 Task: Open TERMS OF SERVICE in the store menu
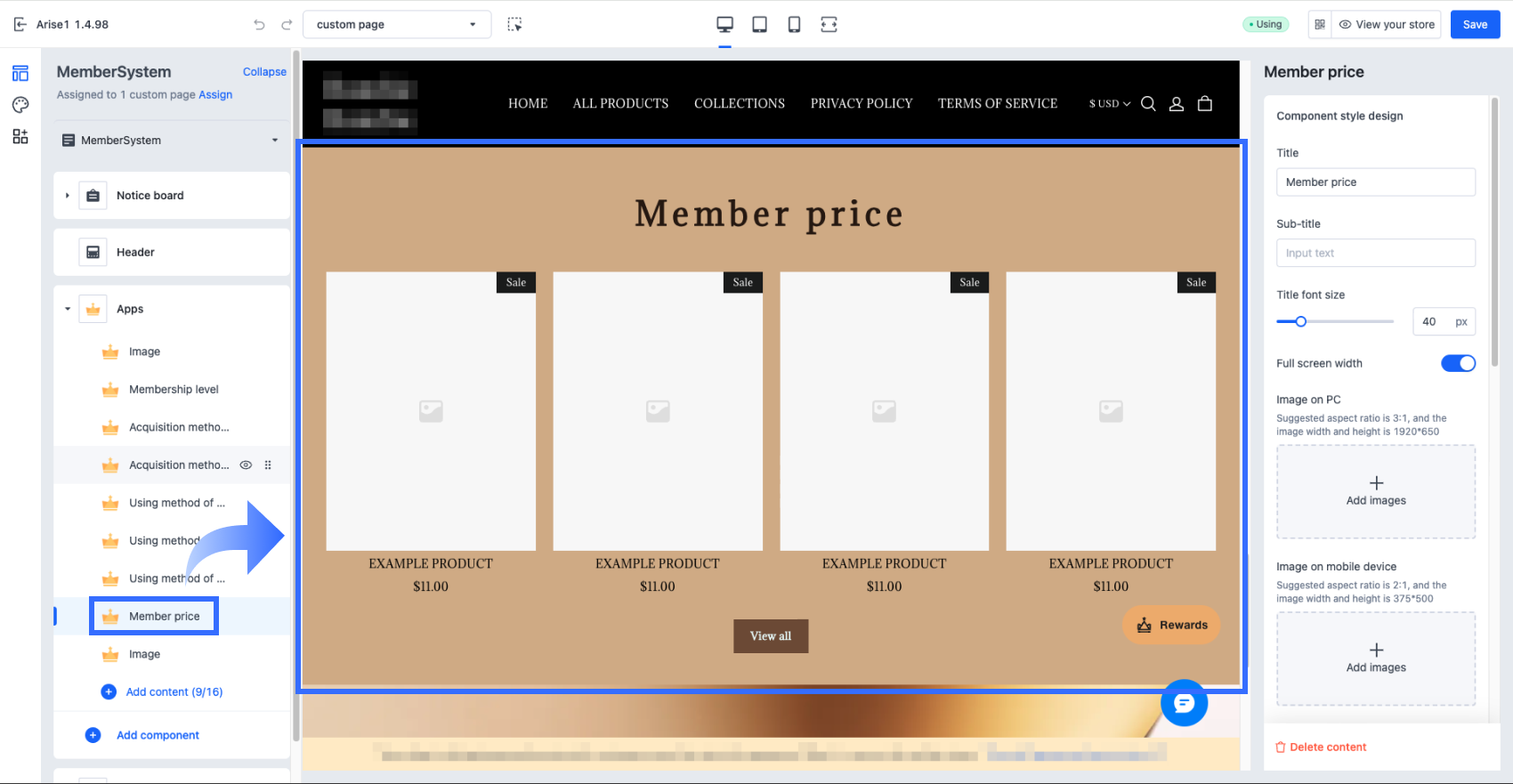coord(998,104)
